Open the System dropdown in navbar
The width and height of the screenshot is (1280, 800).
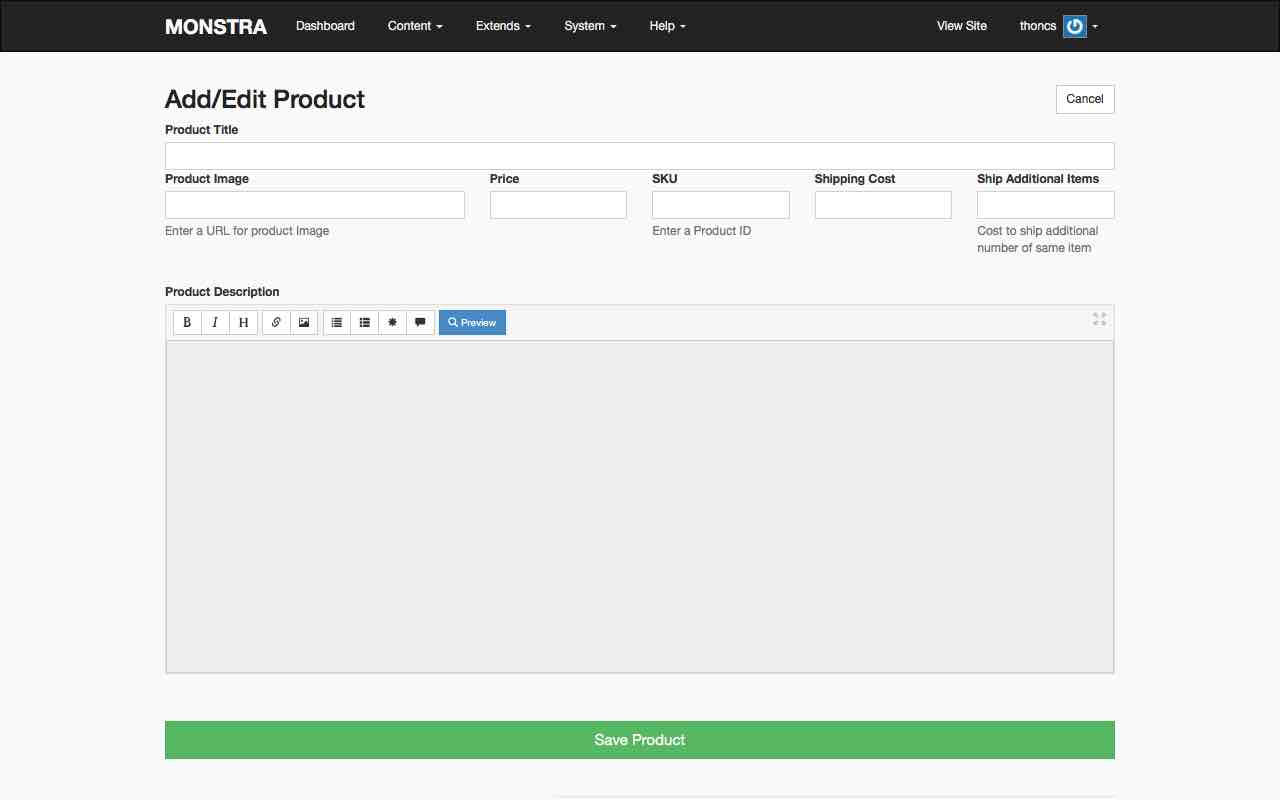(x=590, y=26)
